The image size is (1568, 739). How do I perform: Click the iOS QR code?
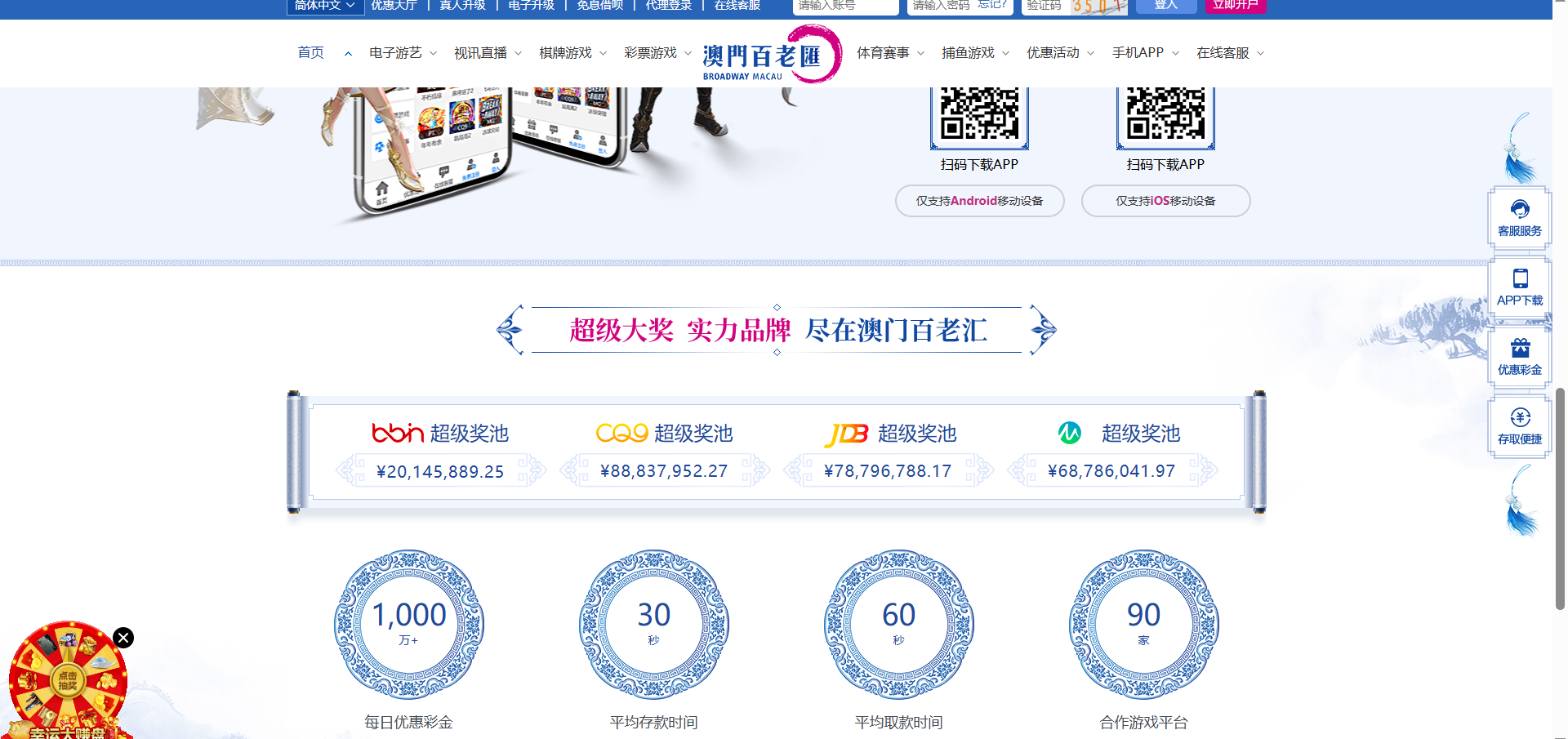pyautogui.click(x=1165, y=118)
